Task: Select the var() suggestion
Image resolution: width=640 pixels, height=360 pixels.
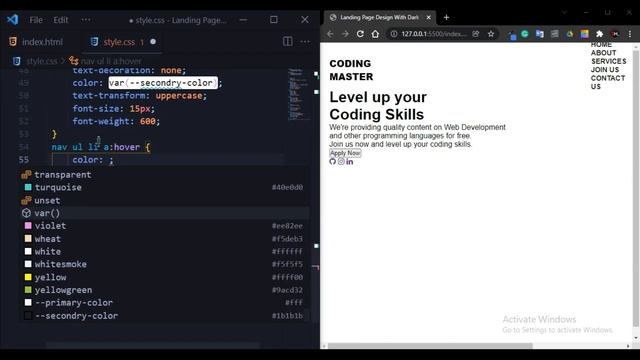Action: (x=165, y=213)
